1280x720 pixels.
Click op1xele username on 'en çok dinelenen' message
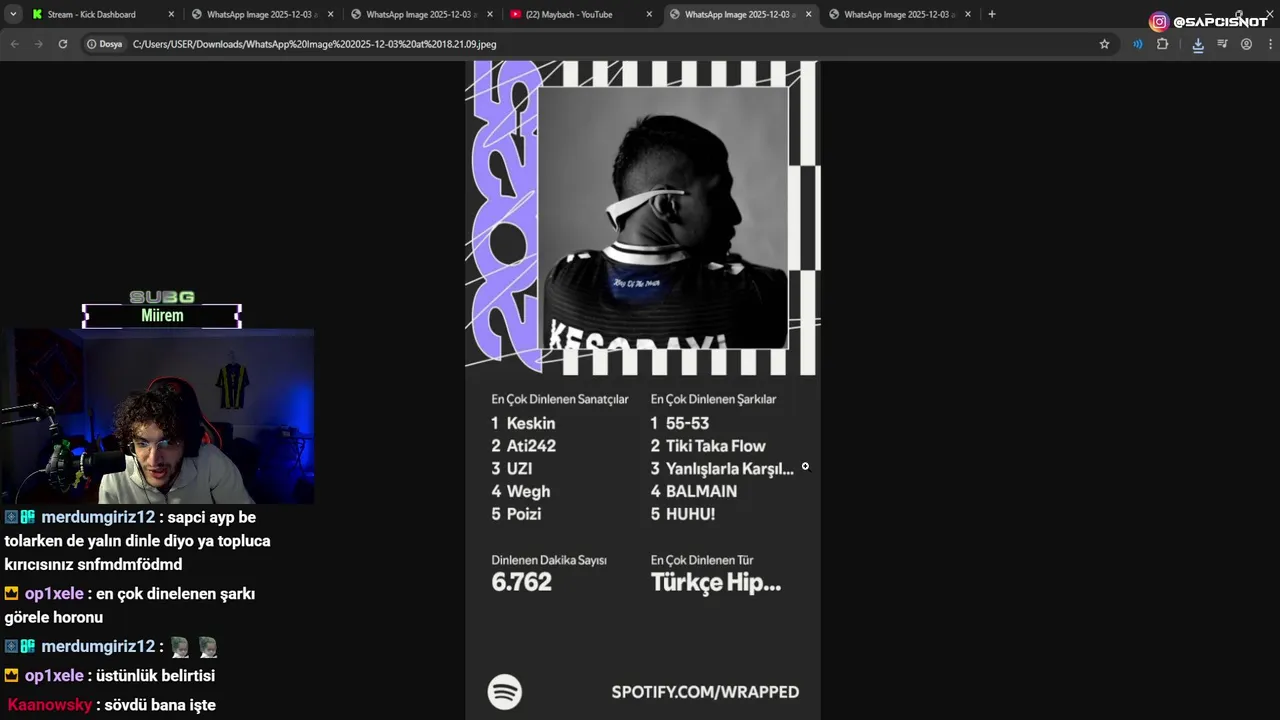(x=54, y=594)
